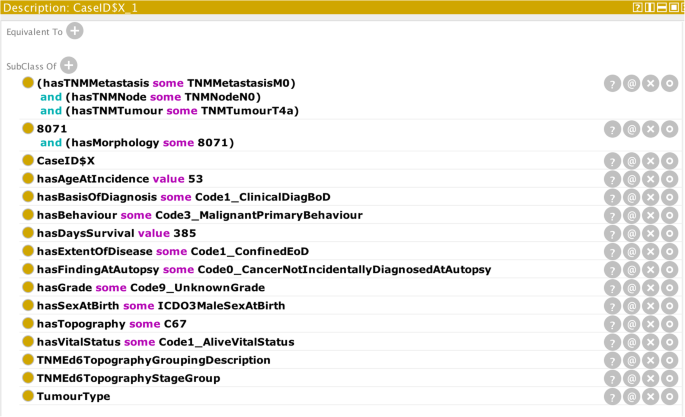The image size is (685, 417).
Task: Explain the TNMEd6TopographyGroupingDescription row
Action: click(612, 361)
